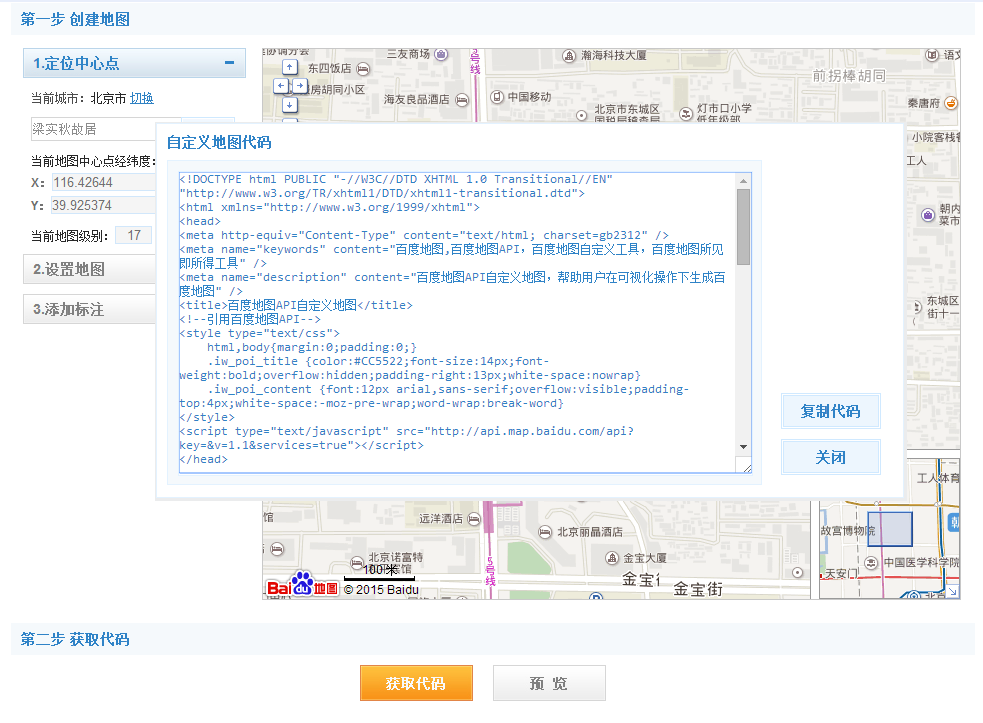The width and height of the screenshot is (983, 723).
Task: Click the 中国医学科学院 icon in overview
Action: point(871,562)
